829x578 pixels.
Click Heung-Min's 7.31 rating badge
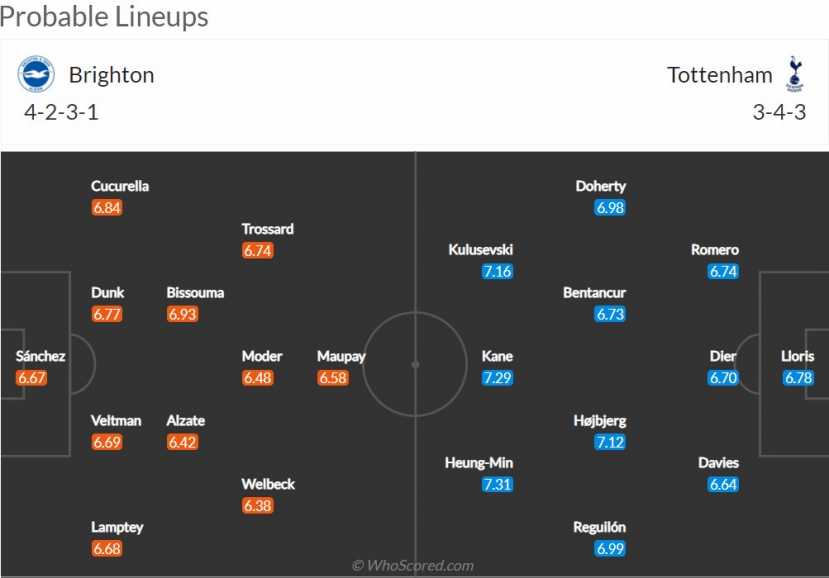click(x=497, y=484)
